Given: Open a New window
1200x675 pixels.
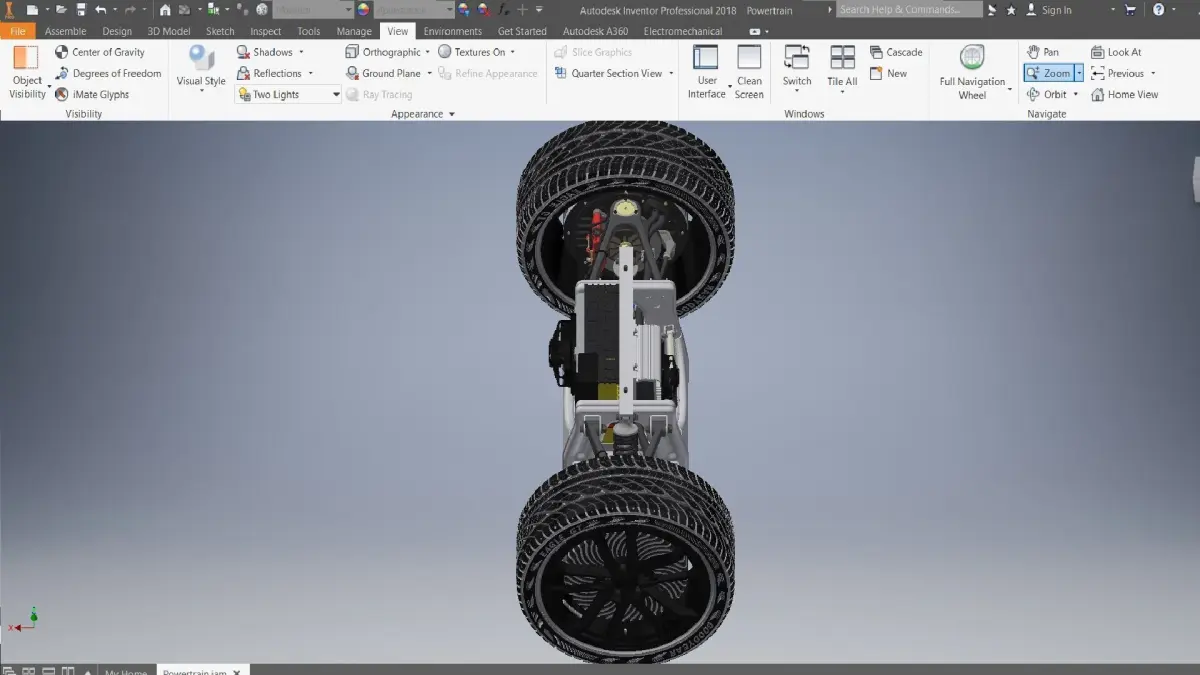Looking at the screenshot, I should 888,73.
